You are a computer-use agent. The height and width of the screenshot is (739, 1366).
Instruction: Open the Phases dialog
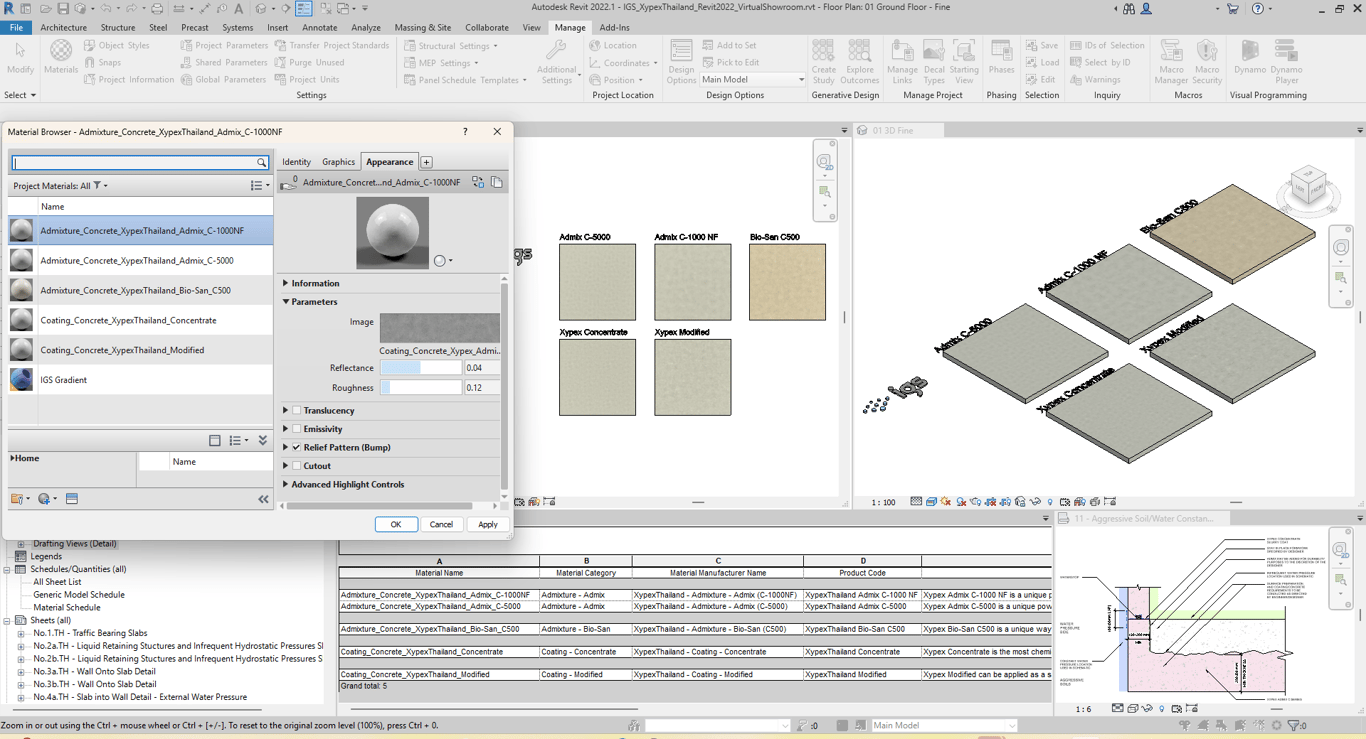tap(1001, 56)
